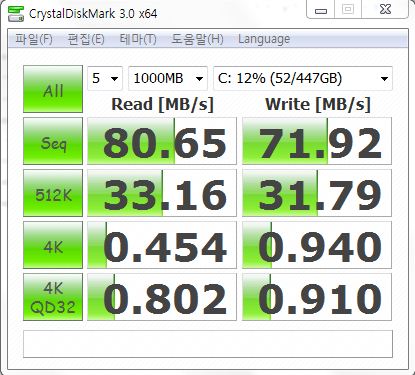Screen dimensions: 415x375
Task: Open the 도움말(H) menu
Action: point(197,39)
